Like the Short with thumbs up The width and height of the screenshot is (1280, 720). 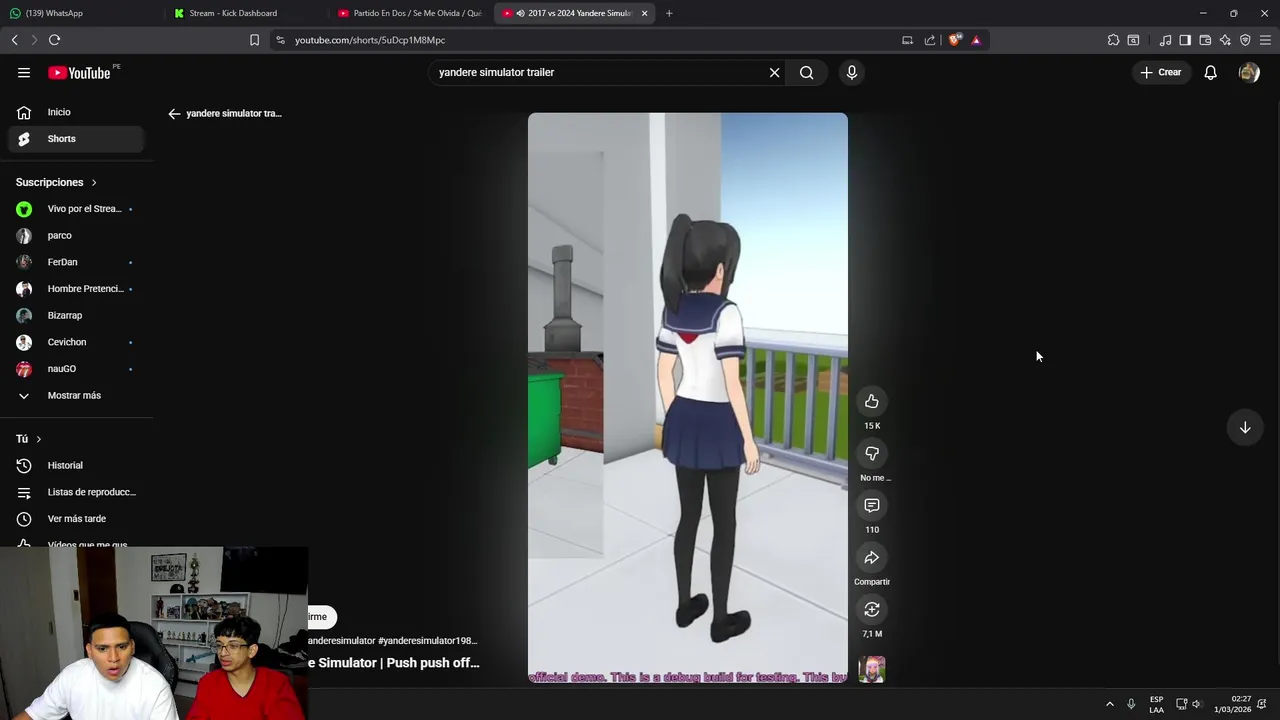click(x=872, y=402)
